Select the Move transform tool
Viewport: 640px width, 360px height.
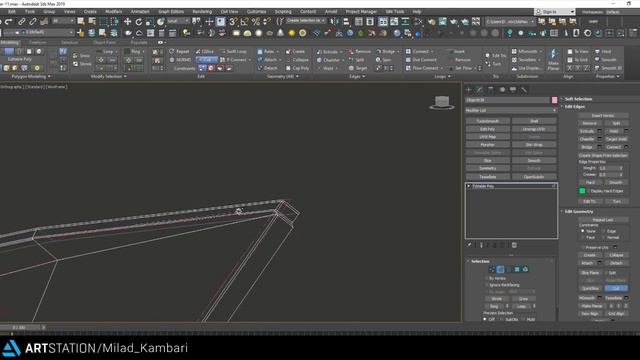pyautogui.click(x=127, y=22)
